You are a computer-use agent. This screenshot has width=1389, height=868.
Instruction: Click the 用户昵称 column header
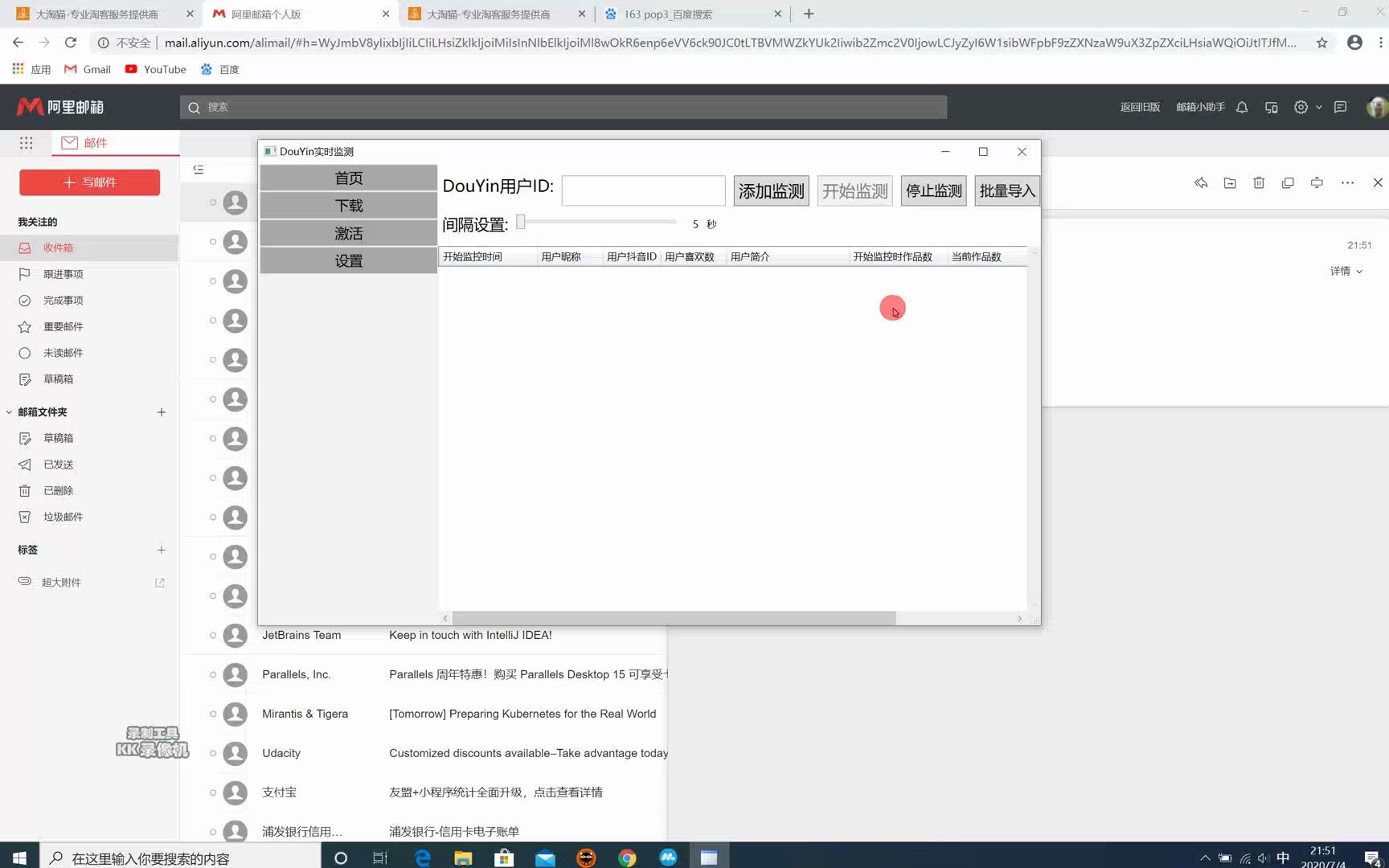pyautogui.click(x=569, y=256)
